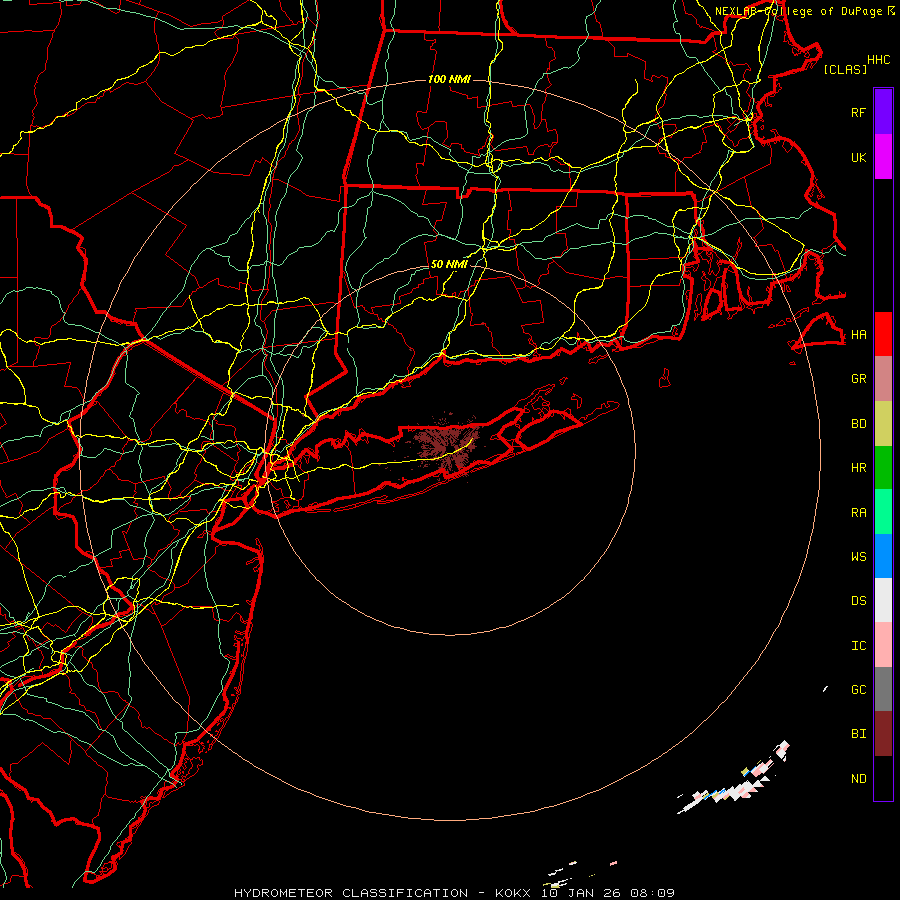Viewport: 900px width, 900px height.
Task: Click the GR legend label
Action: [858, 379]
